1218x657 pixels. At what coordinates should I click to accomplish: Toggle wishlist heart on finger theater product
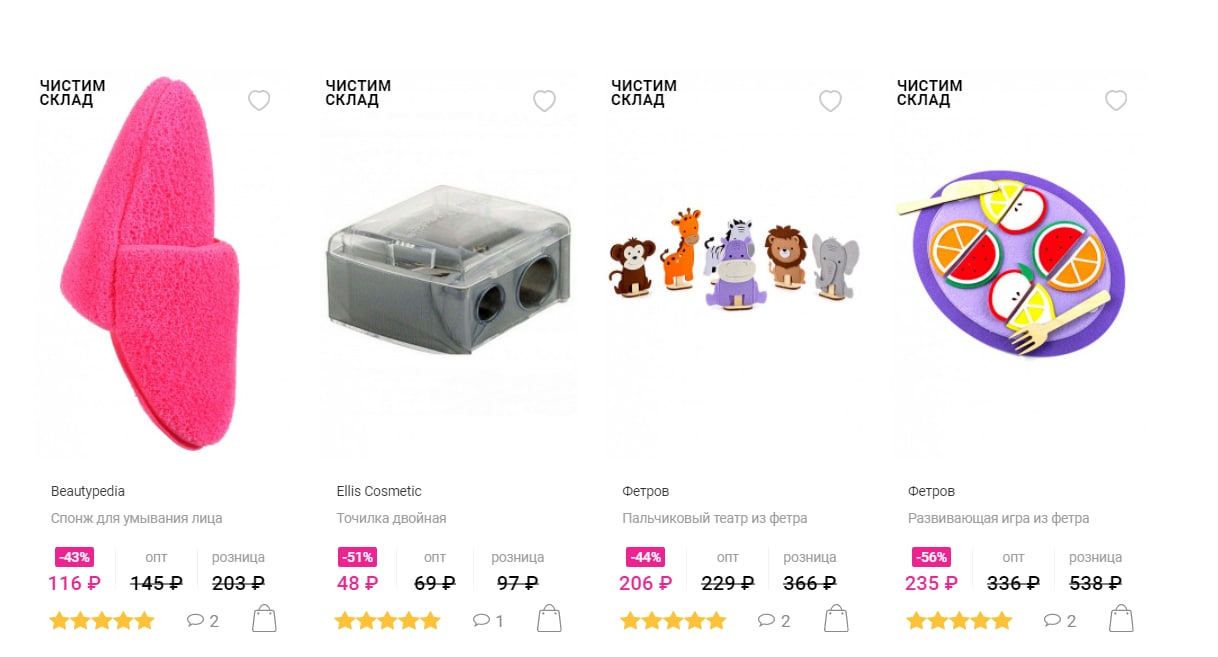pos(830,100)
